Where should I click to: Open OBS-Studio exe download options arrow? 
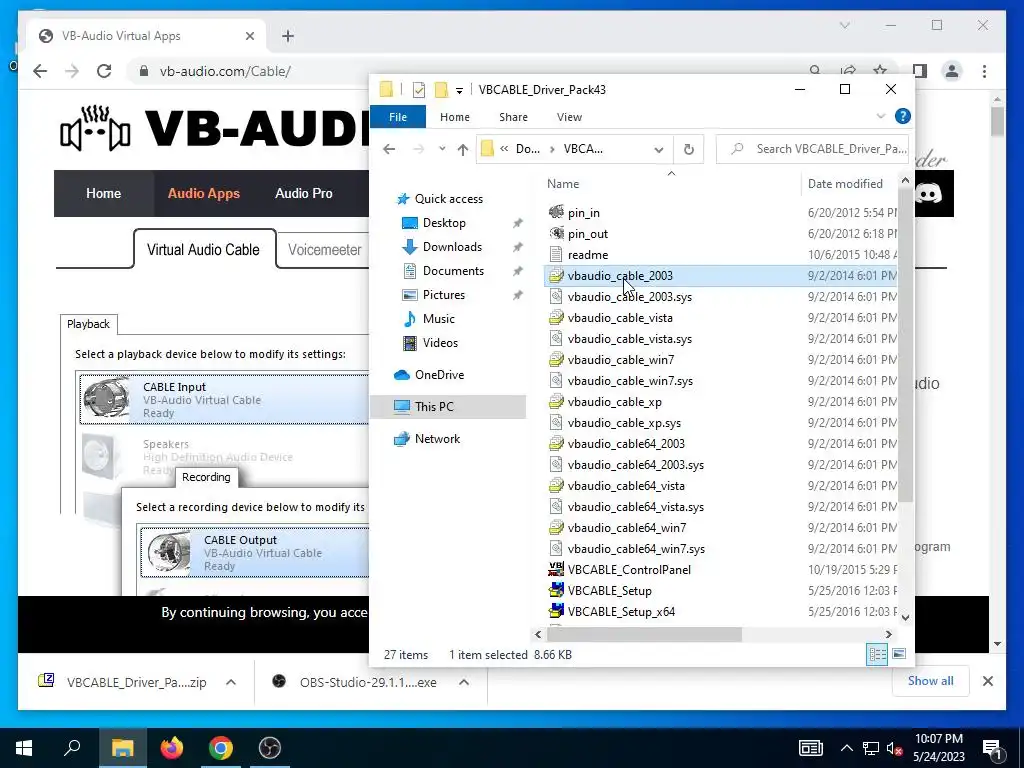(x=464, y=682)
